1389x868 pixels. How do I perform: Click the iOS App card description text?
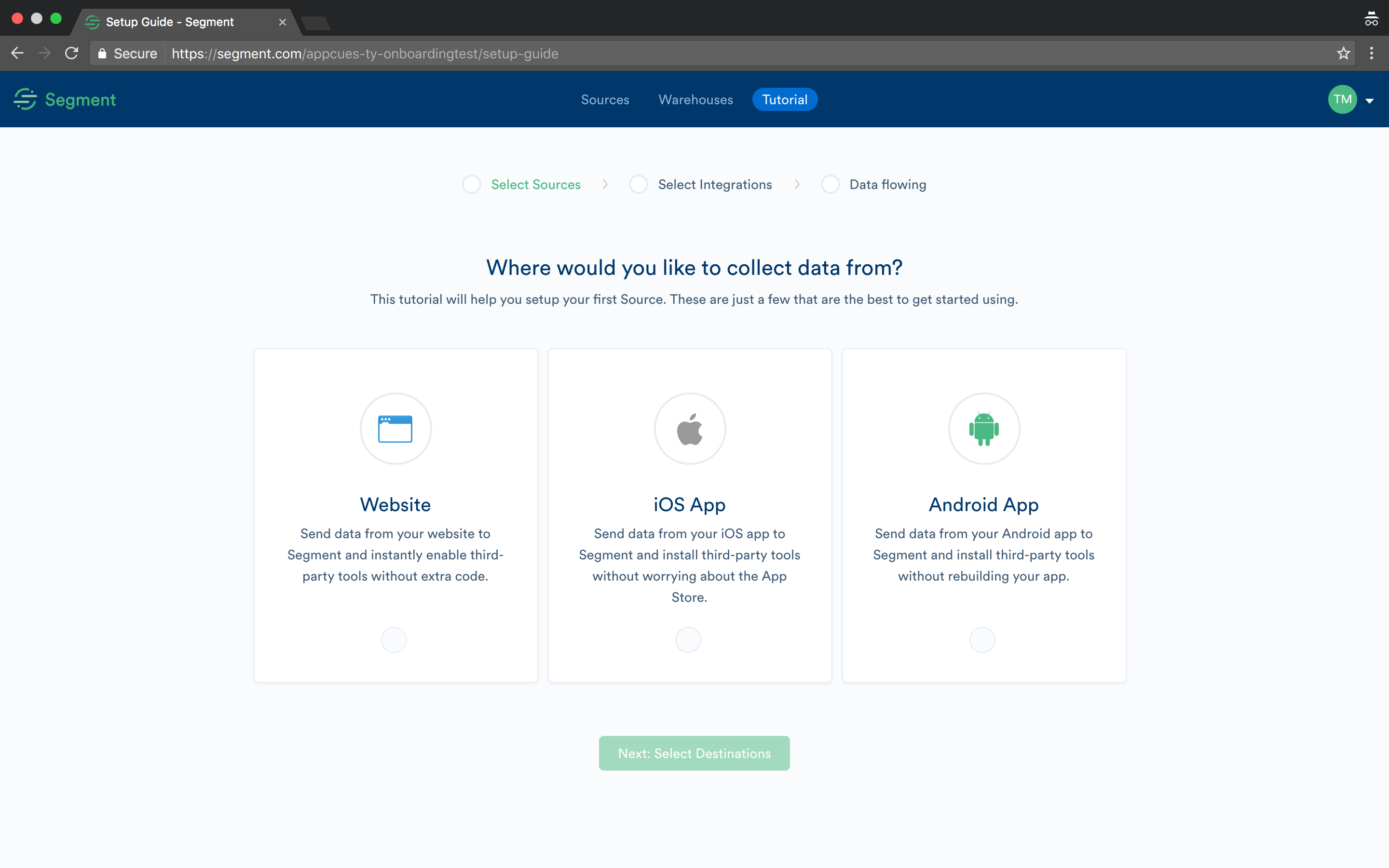tap(689, 565)
